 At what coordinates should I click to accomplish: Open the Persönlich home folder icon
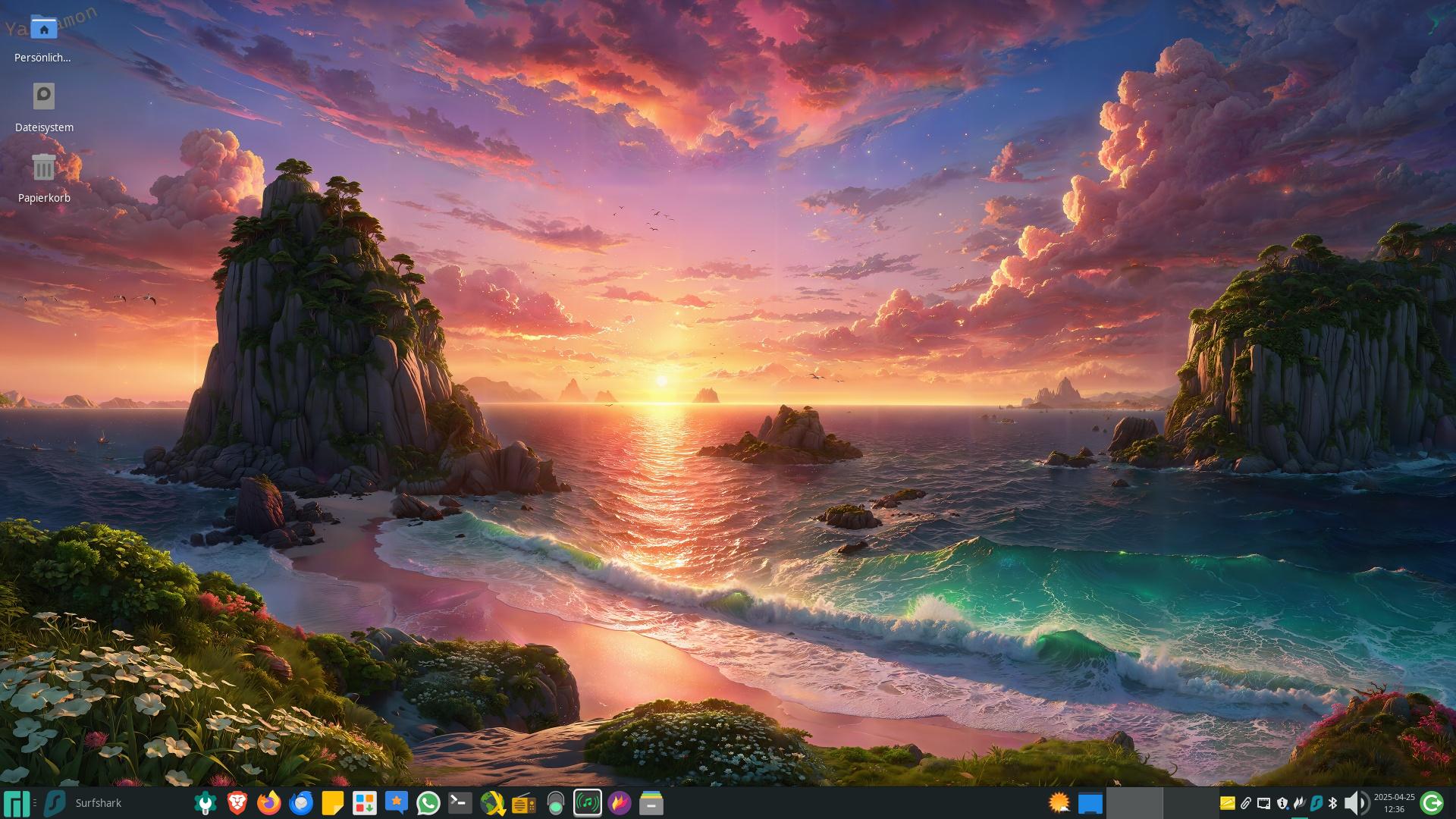(x=43, y=30)
